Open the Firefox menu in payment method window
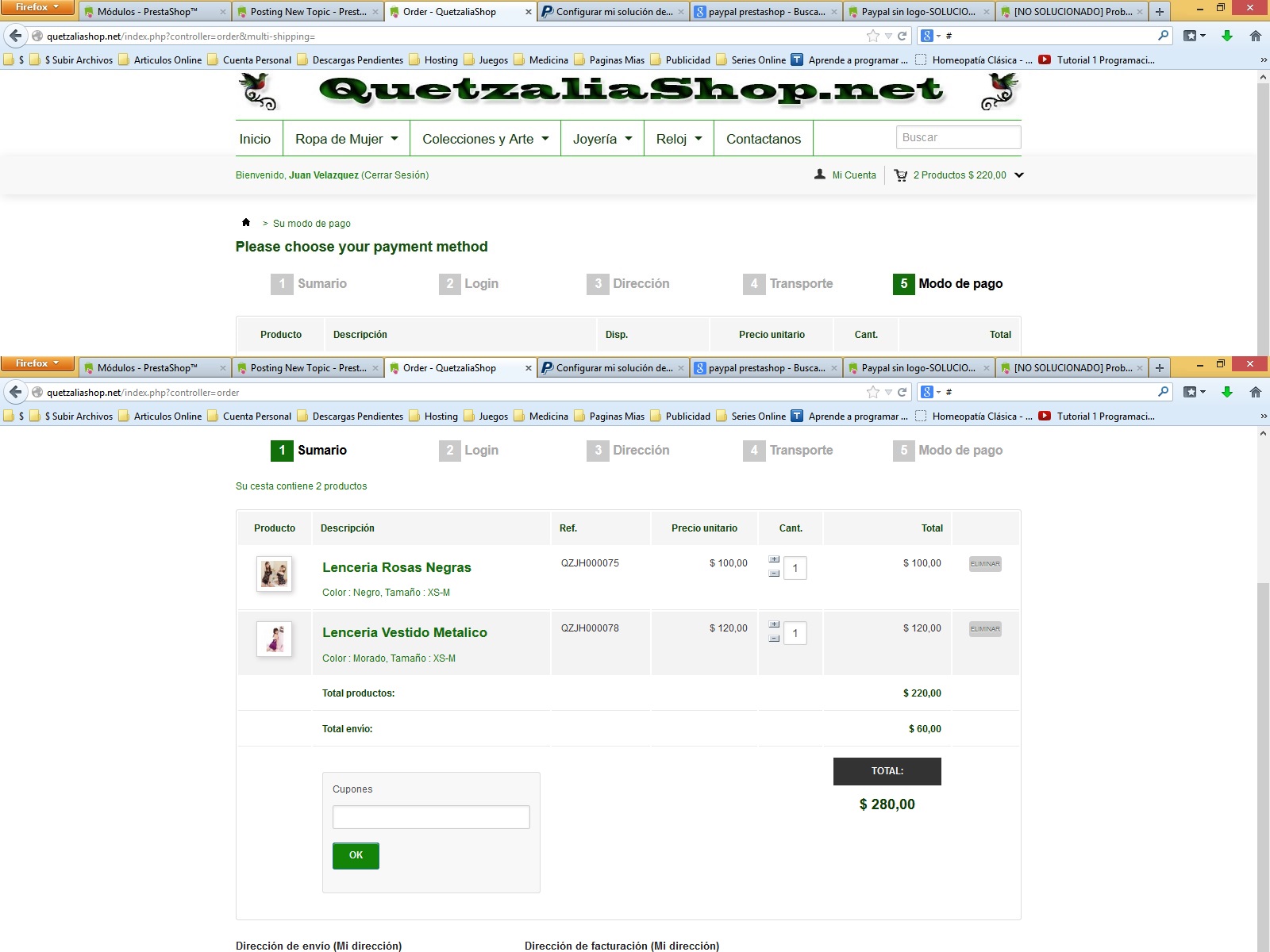 [x=37, y=8]
